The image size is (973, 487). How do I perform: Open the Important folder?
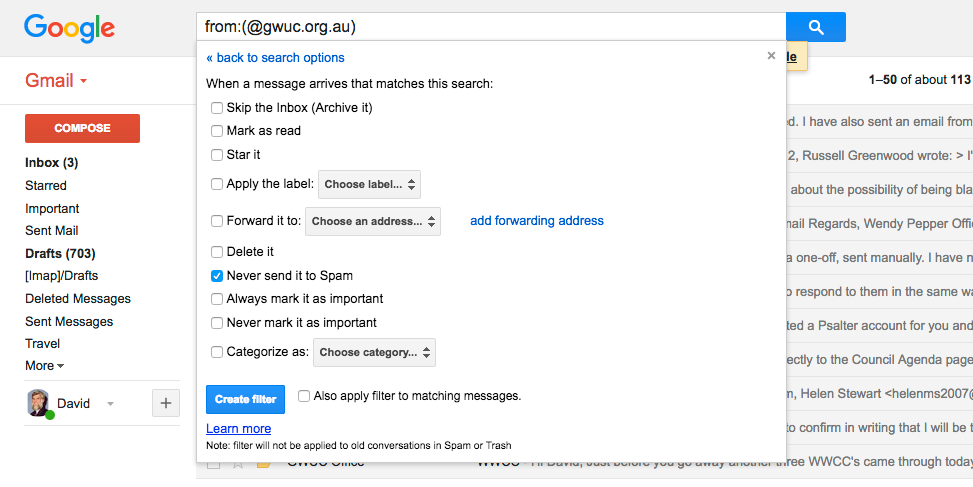52,208
